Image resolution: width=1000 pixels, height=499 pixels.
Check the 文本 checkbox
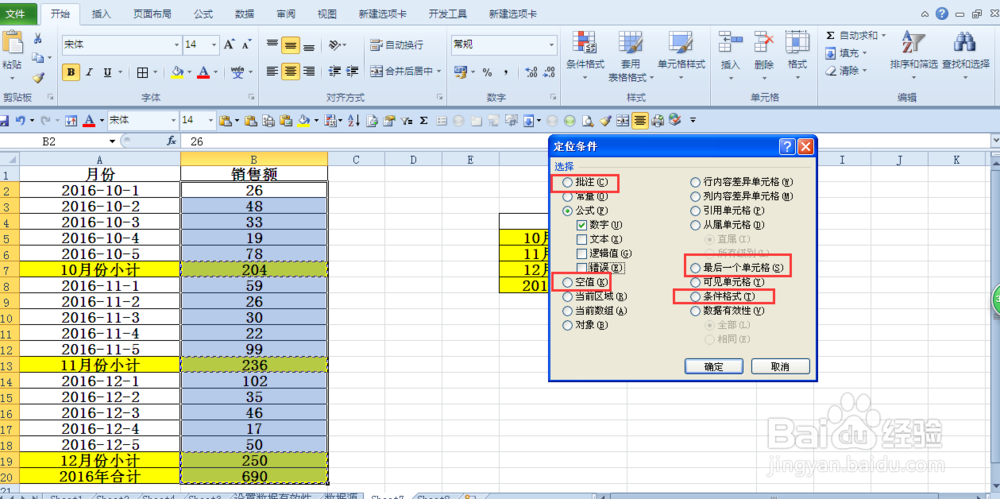point(581,239)
